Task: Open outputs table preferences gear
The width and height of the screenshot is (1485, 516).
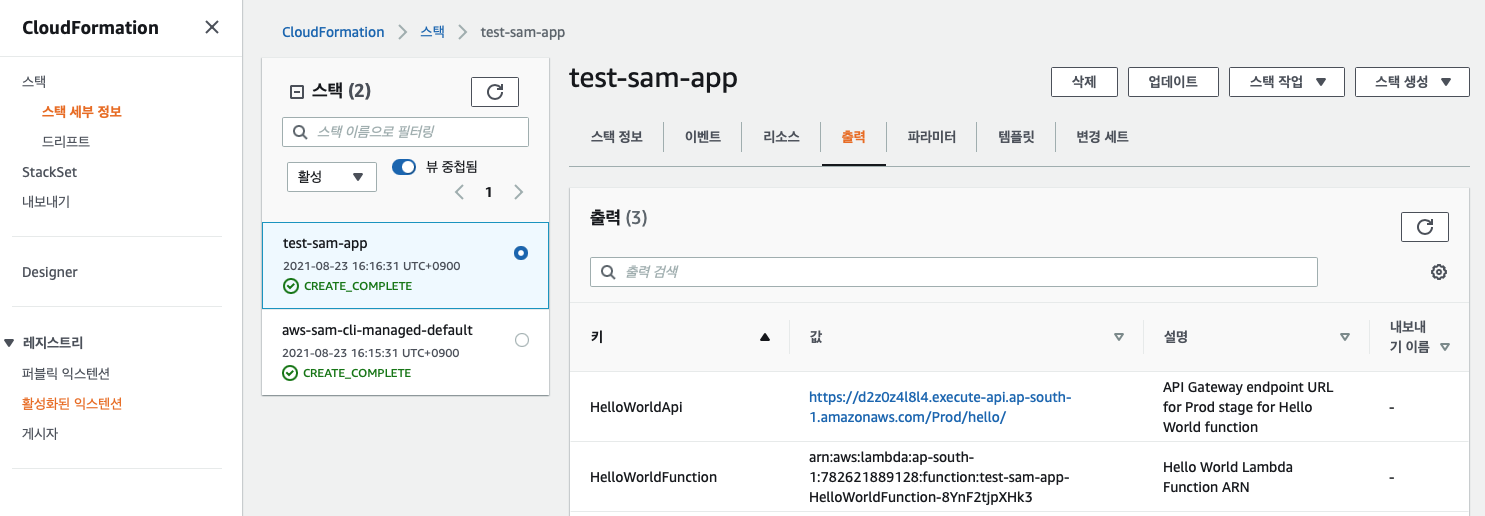Action: pos(1439,272)
